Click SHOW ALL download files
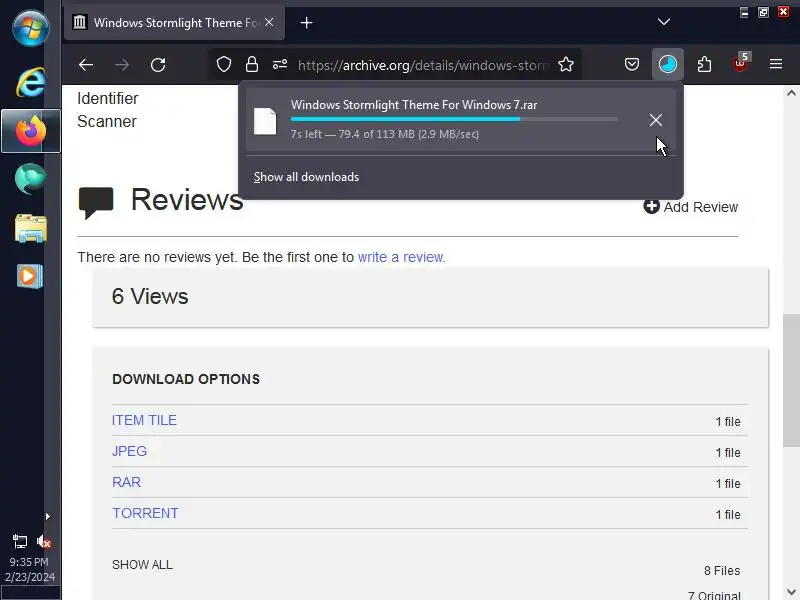Image resolution: width=800 pixels, height=600 pixels. (x=142, y=565)
